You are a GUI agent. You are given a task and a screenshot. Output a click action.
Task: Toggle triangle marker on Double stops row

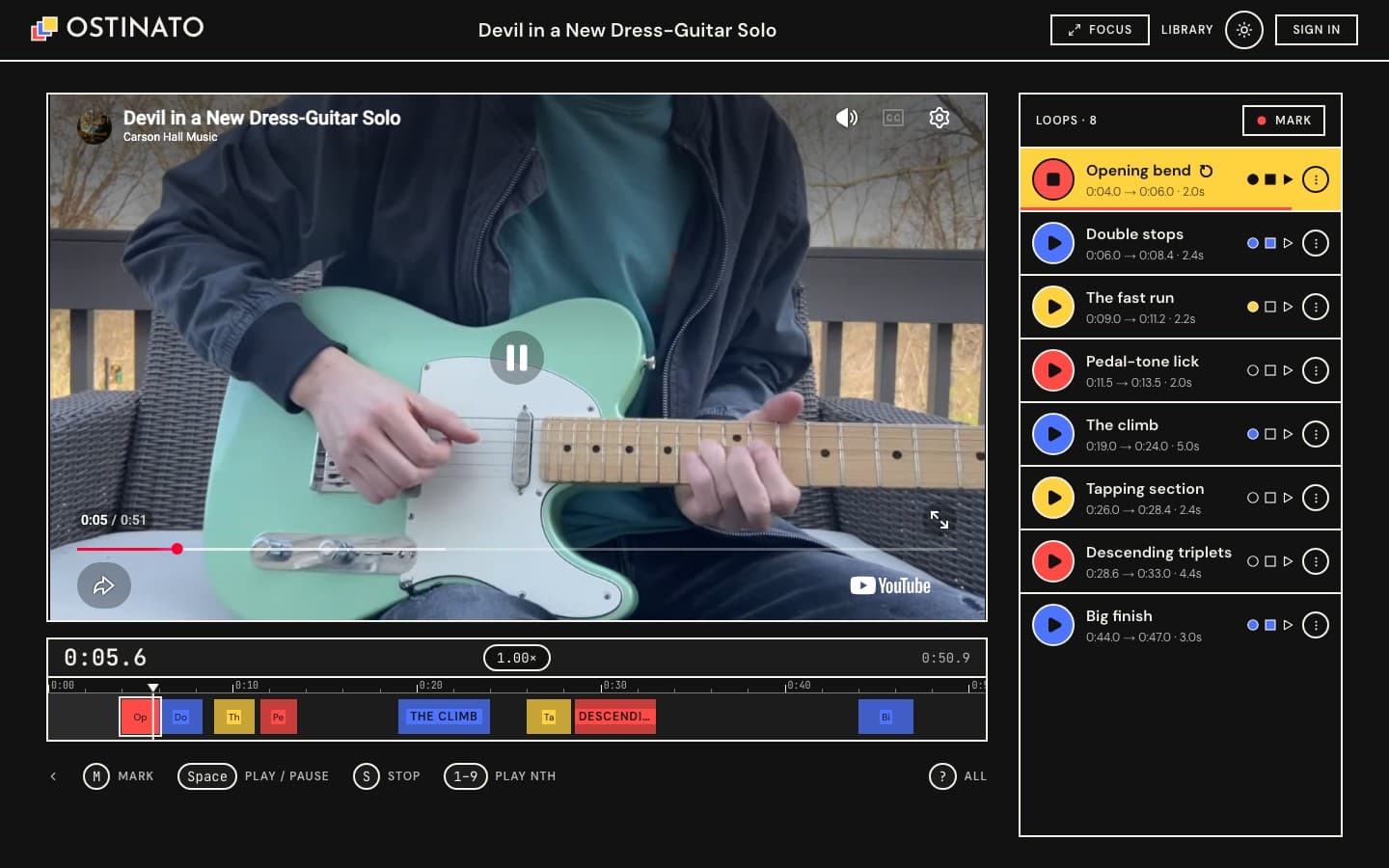click(x=1288, y=243)
